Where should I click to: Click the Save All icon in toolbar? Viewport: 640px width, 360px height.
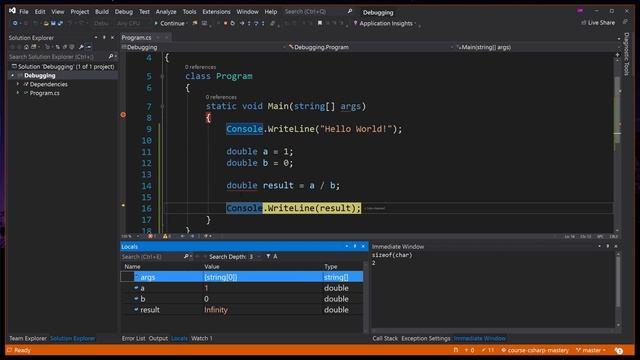click(60, 23)
